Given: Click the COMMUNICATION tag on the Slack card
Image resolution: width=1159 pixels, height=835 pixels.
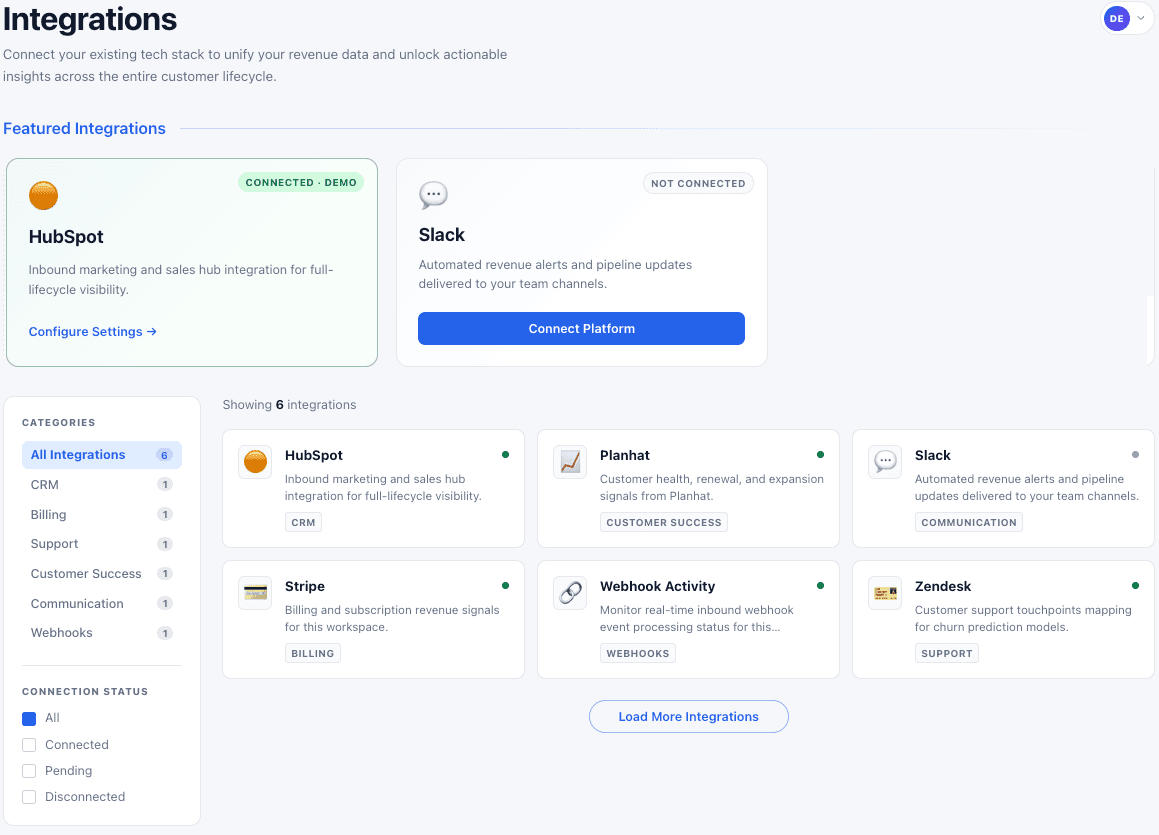Looking at the screenshot, I should [969, 522].
